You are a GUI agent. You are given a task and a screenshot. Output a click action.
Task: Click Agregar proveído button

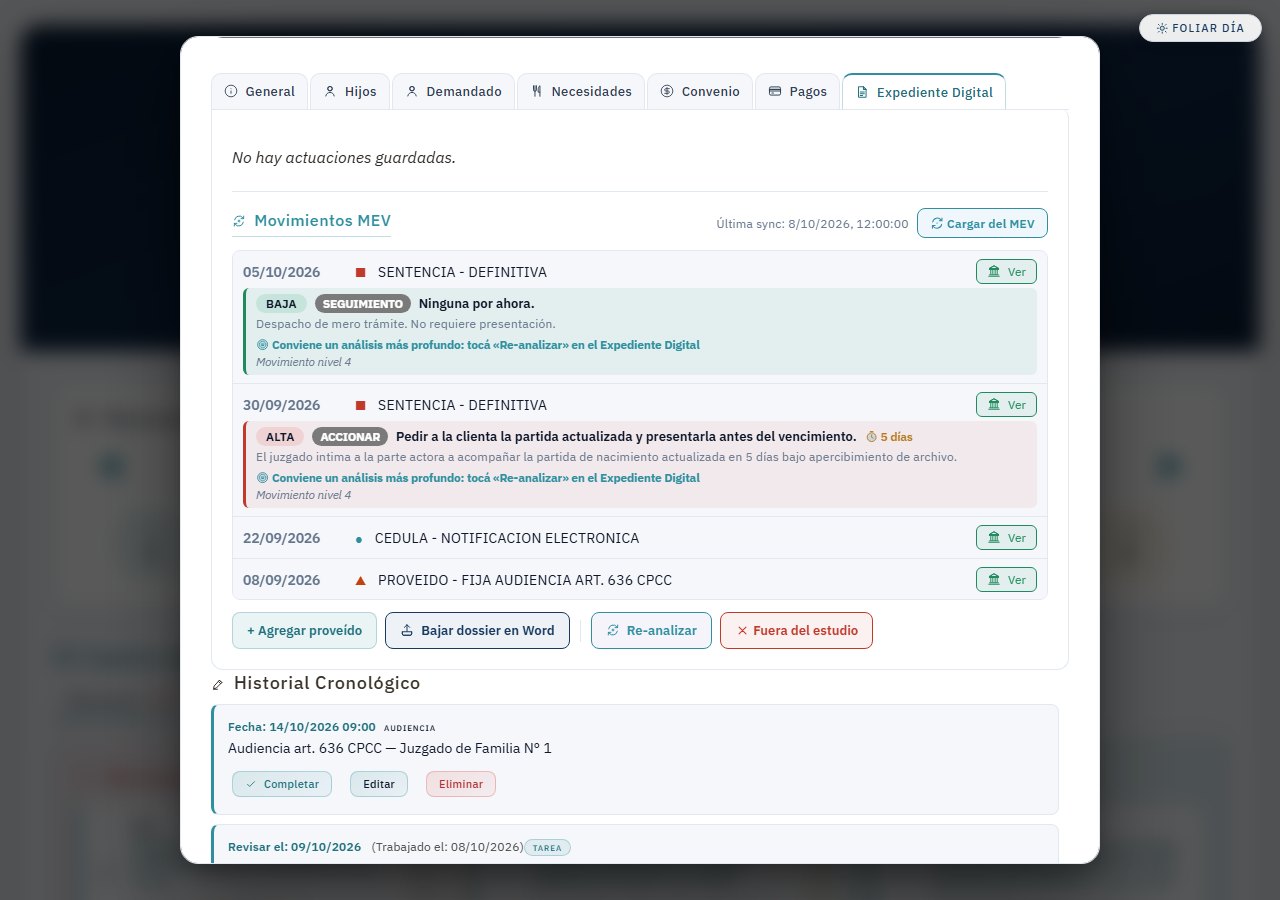(x=304, y=631)
